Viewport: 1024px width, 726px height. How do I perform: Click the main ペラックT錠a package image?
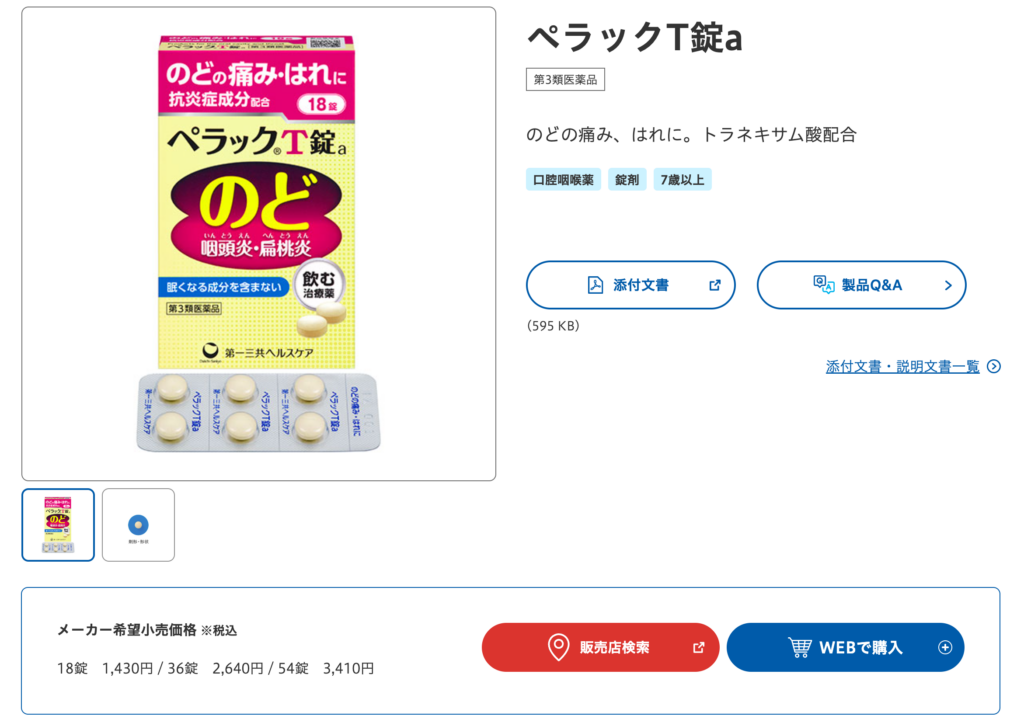pyautogui.click(x=257, y=243)
